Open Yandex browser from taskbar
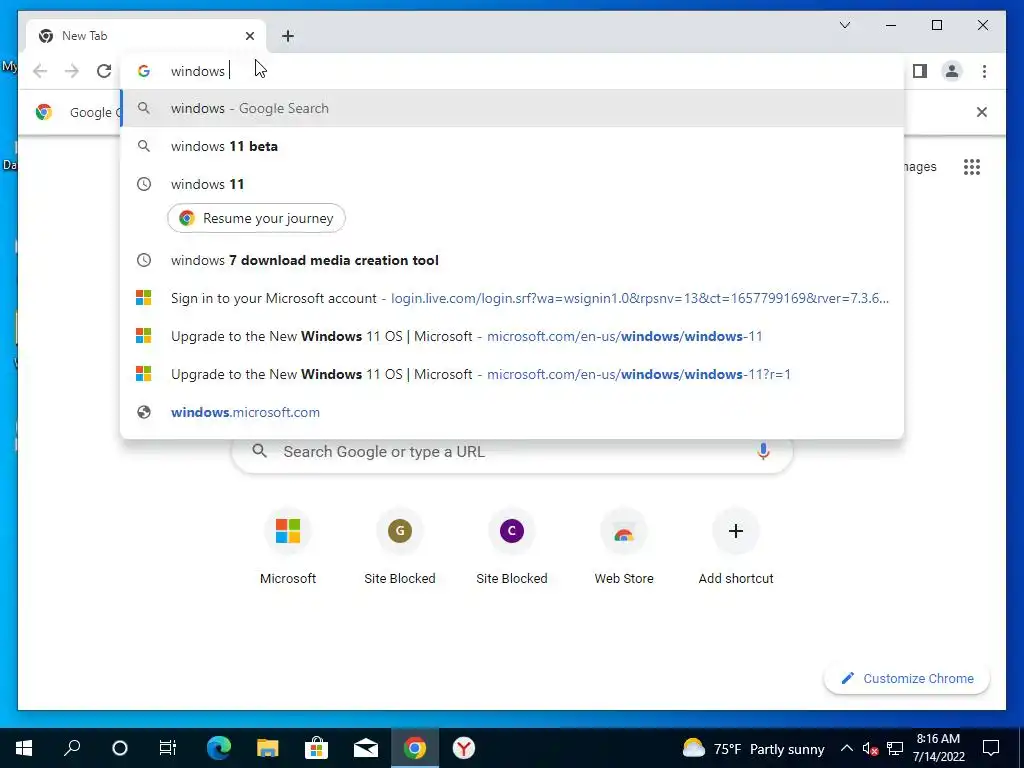Screen dimensions: 1024x768 coord(464,748)
